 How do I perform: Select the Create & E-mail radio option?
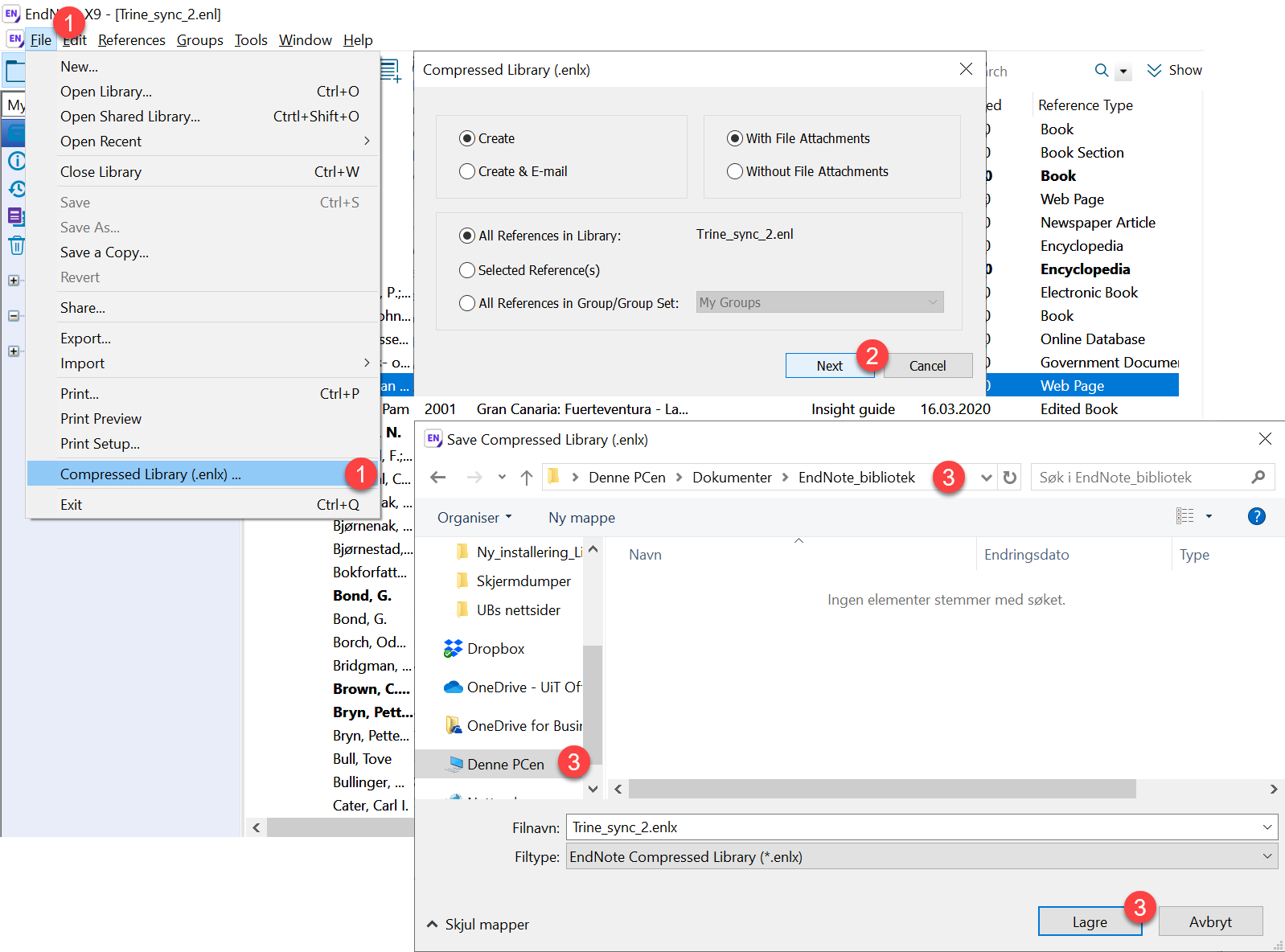click(x=467, y=171)
